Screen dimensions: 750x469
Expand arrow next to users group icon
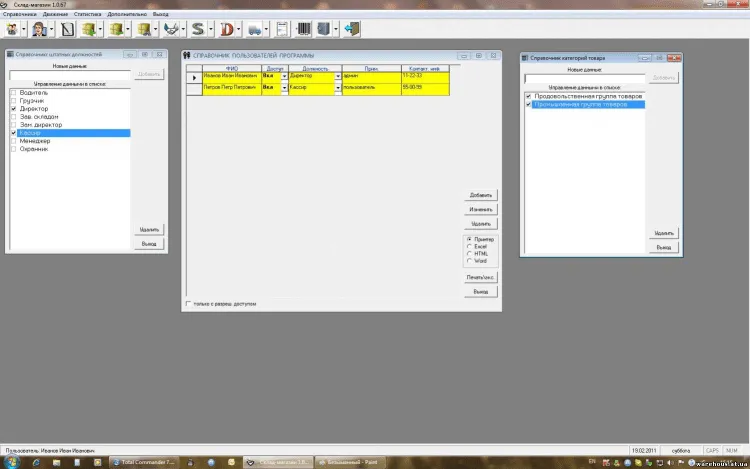tap(23, 29)
